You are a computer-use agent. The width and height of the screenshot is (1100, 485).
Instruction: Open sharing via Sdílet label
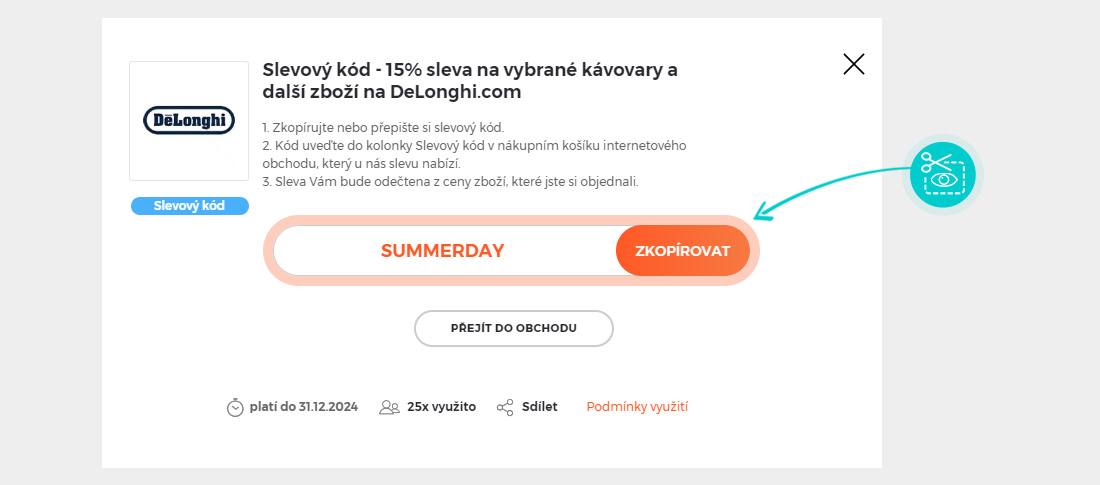539,407
